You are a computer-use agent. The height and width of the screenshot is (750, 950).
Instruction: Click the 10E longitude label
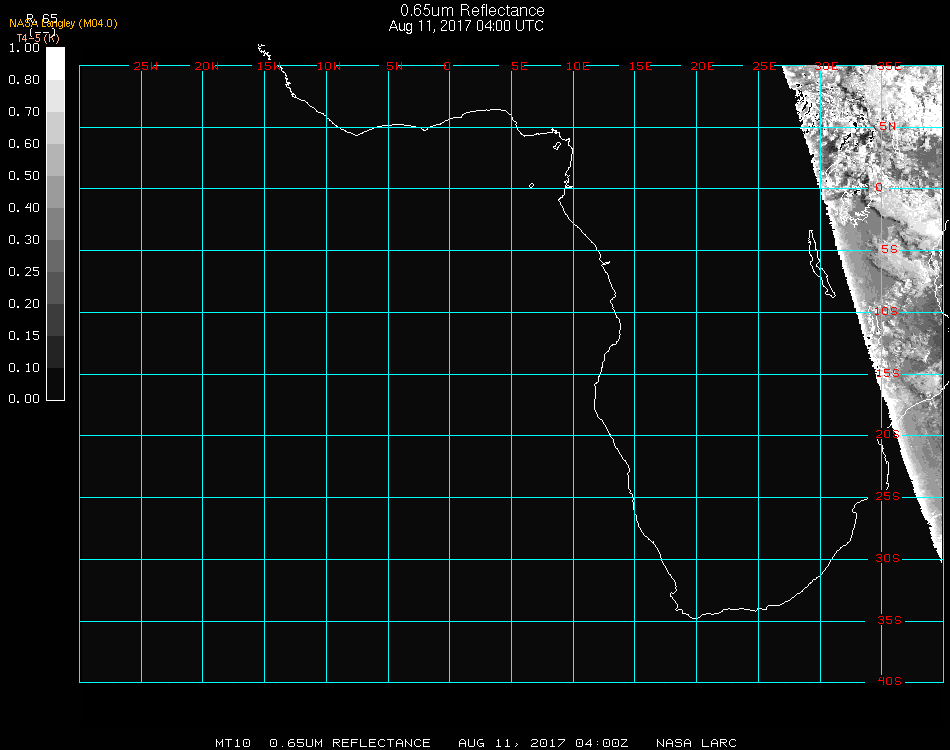pyautogui.click(x=577, y=66)
